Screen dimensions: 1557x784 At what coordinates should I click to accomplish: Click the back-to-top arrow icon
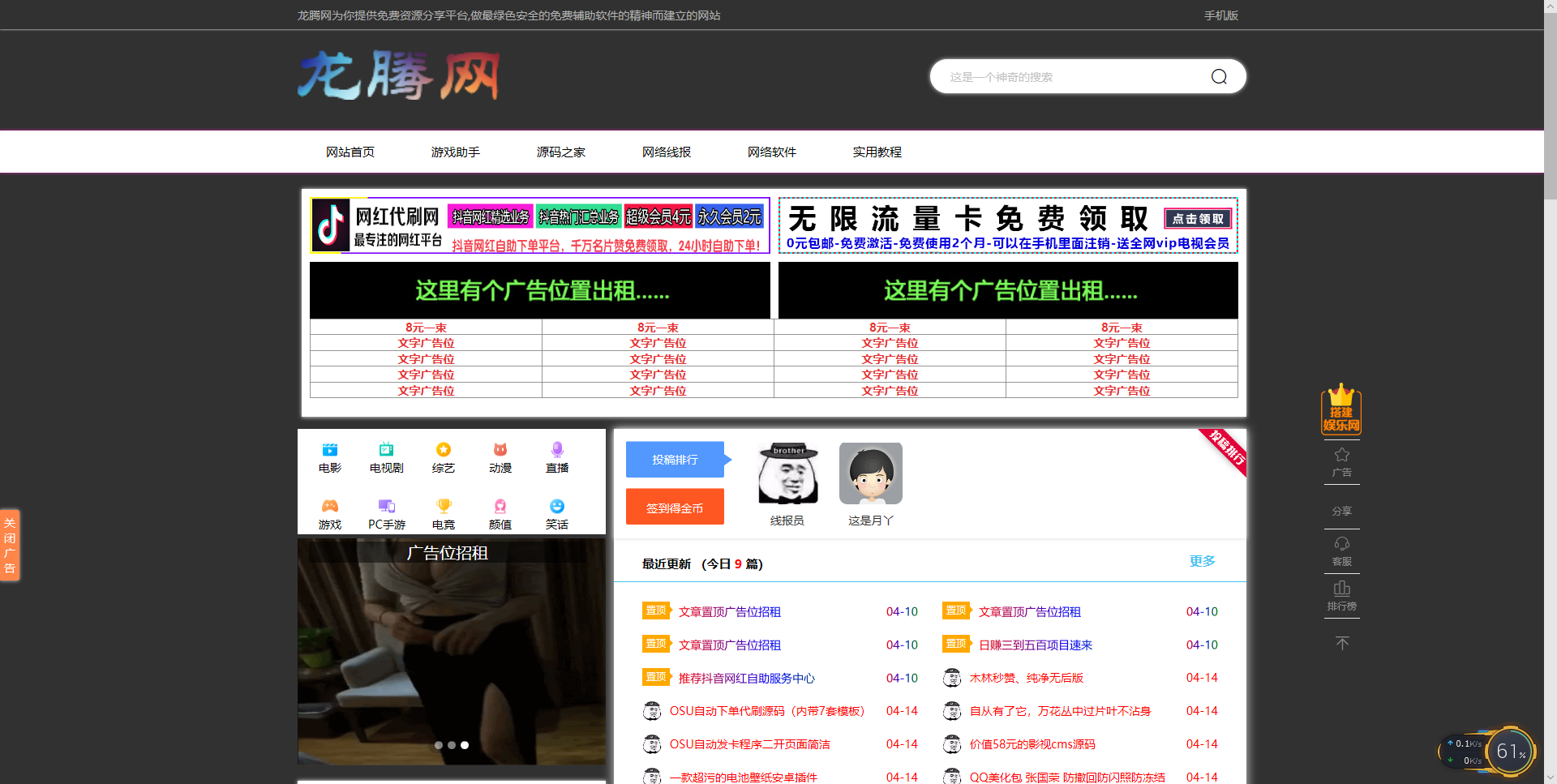1342,643
